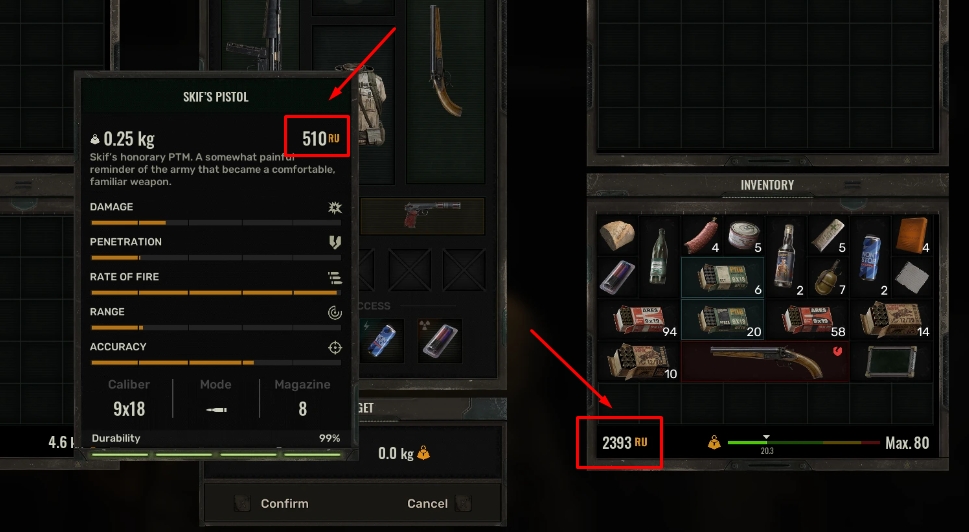Select the sawed-off shotgun in inventory
This screenshot has width=969, height=532.
765,361
